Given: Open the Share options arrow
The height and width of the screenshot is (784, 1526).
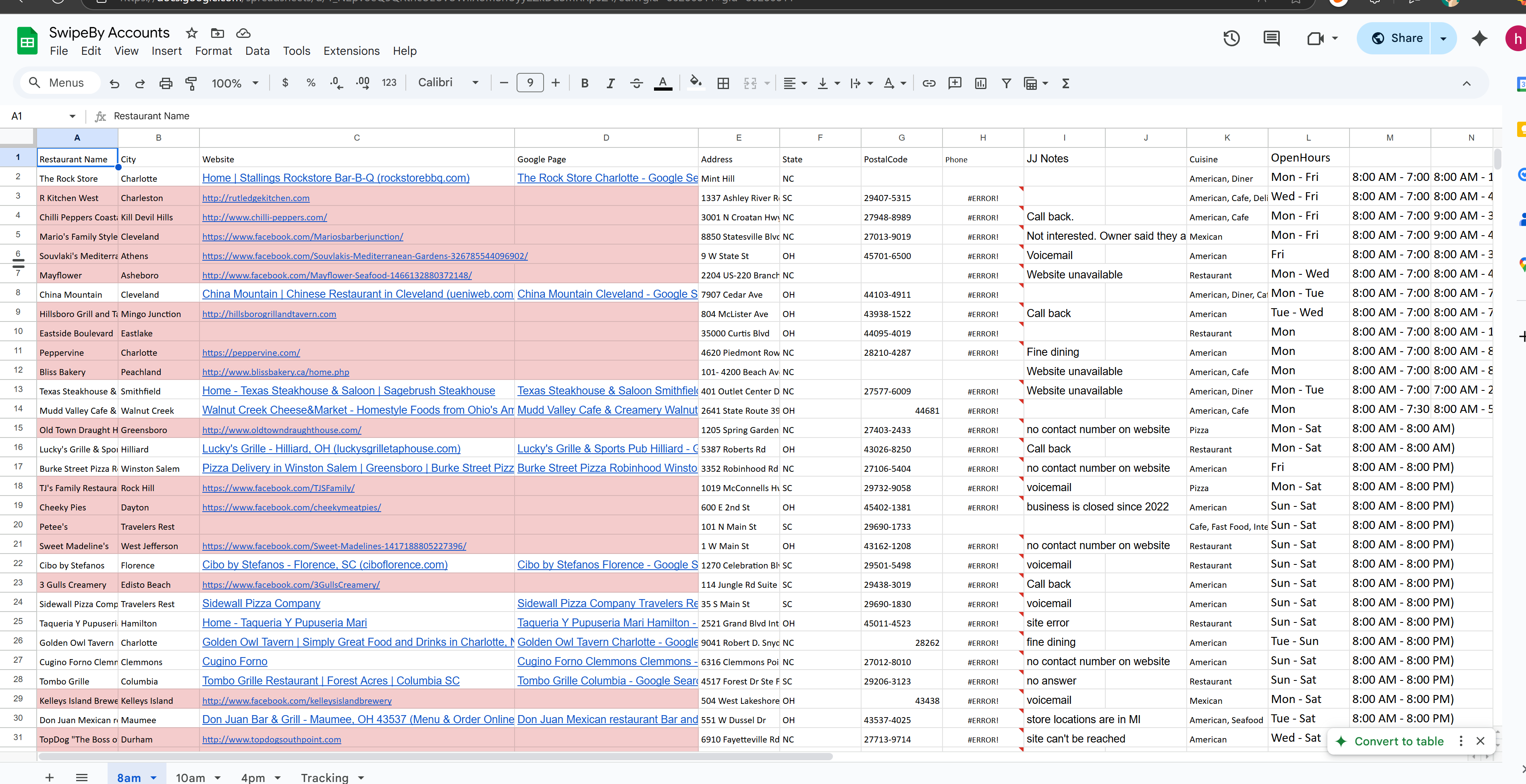Looking at the screenshot, I should click(x=1443, y=39).
